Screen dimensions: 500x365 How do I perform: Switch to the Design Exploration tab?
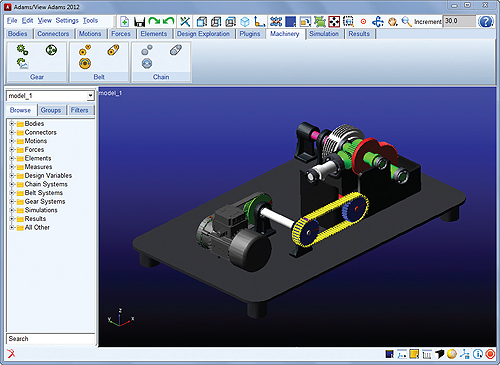point(203,34)
